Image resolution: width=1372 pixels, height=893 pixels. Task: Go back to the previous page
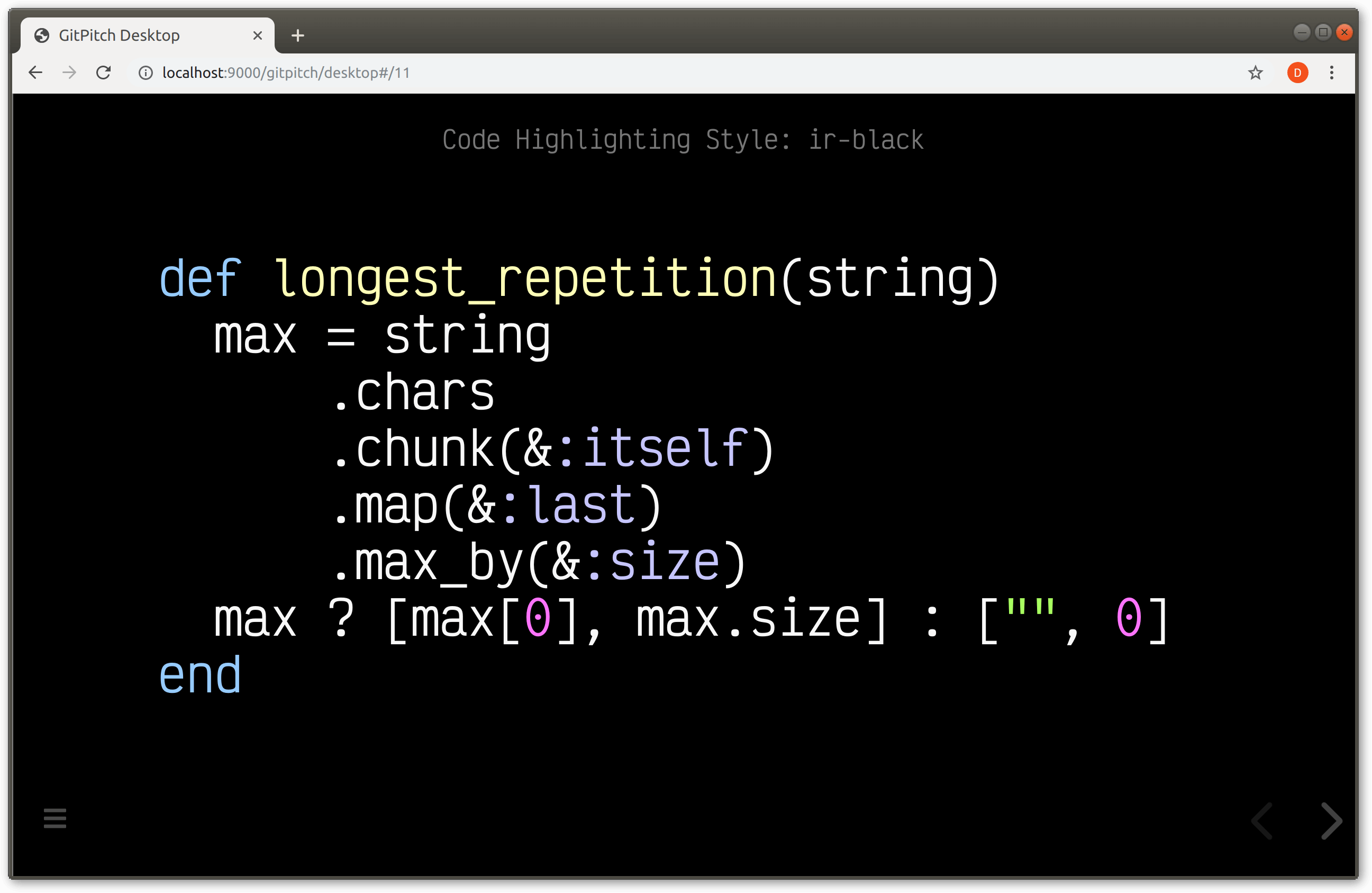pos(36,73)
